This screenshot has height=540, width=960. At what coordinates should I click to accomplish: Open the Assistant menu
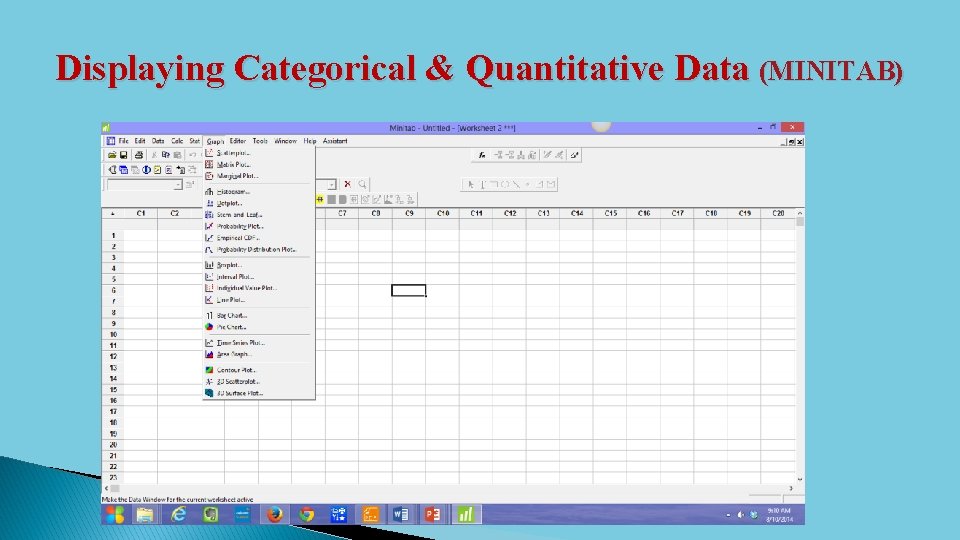click(x=335, y=141)
